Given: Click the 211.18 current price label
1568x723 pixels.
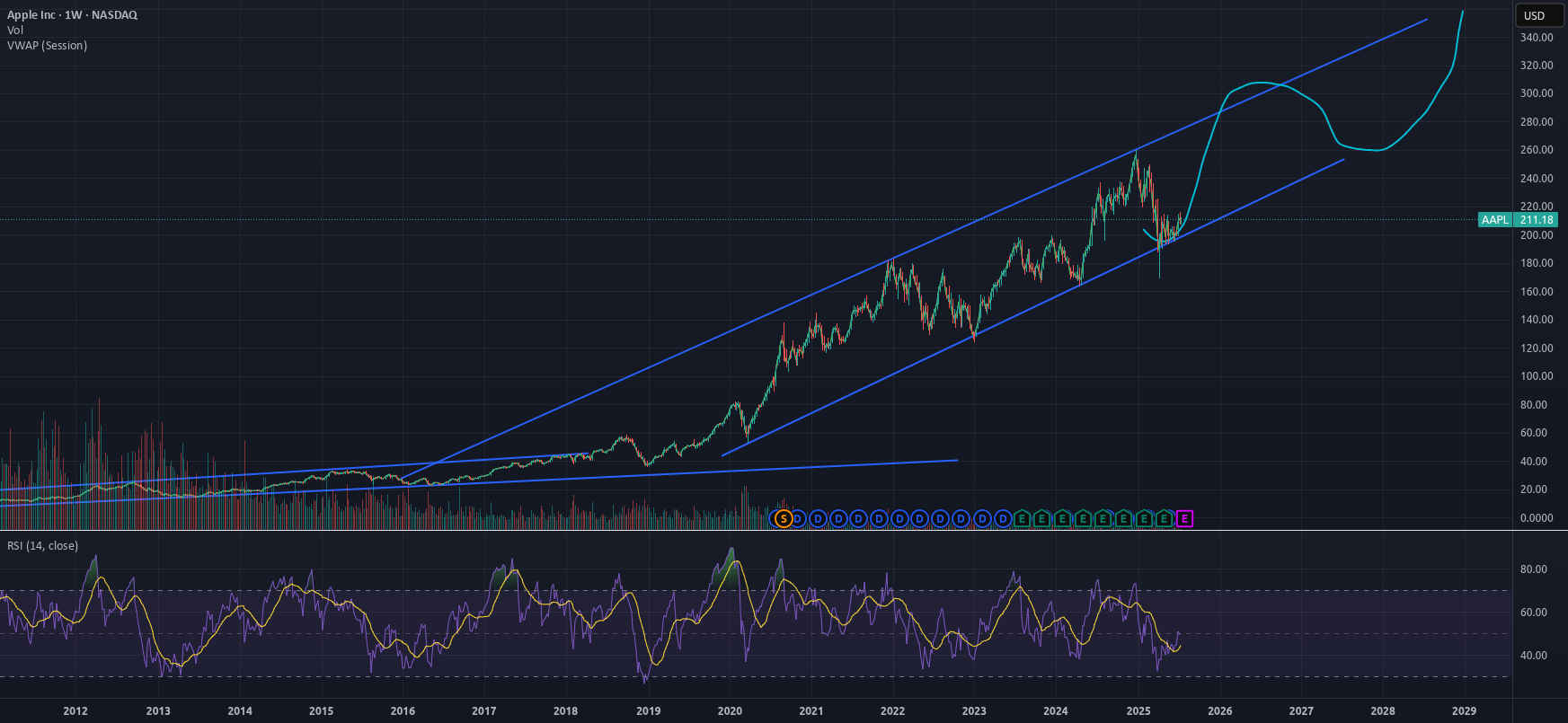Looking at the screenshot, I should 1536,220.
